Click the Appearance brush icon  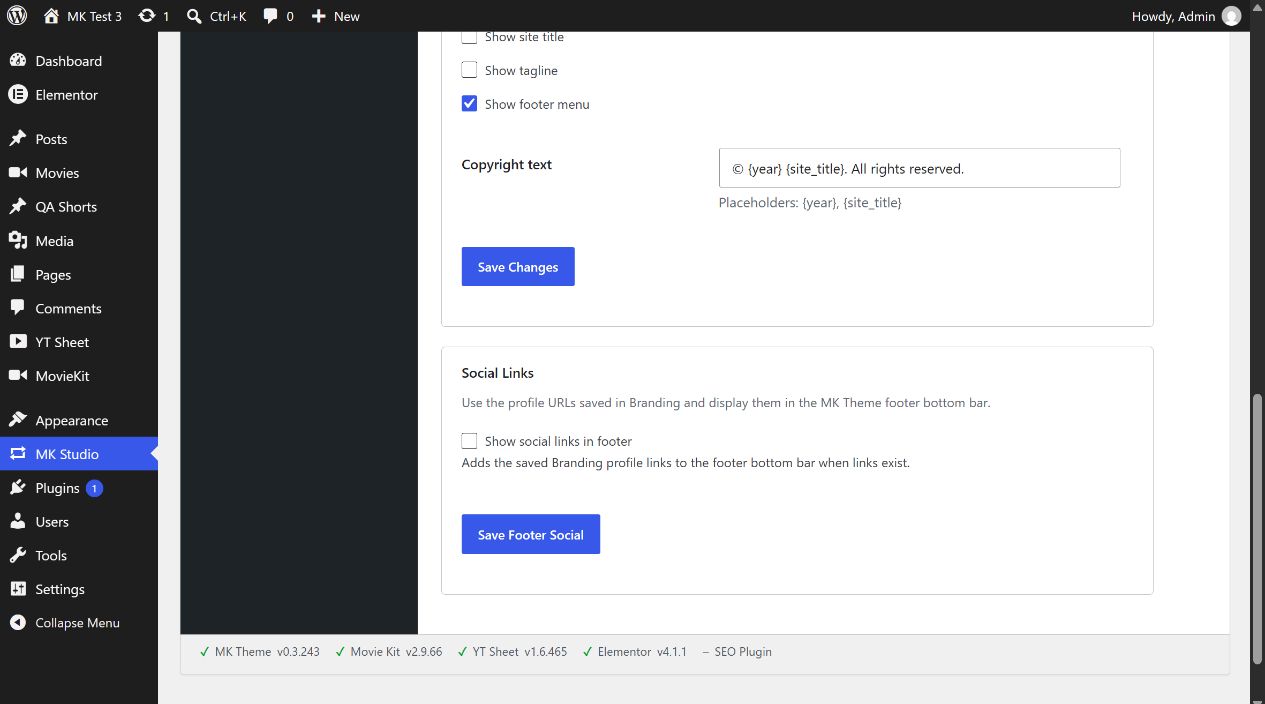[x=17, y=420]
